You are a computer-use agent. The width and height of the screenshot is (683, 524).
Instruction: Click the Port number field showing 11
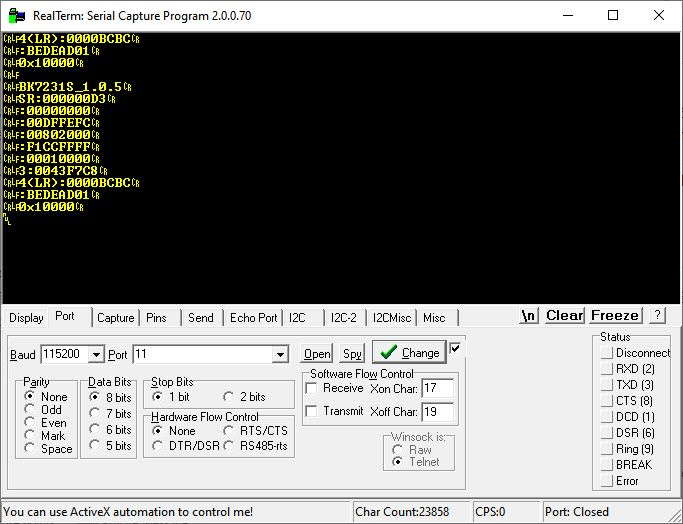tap(203, 354)
